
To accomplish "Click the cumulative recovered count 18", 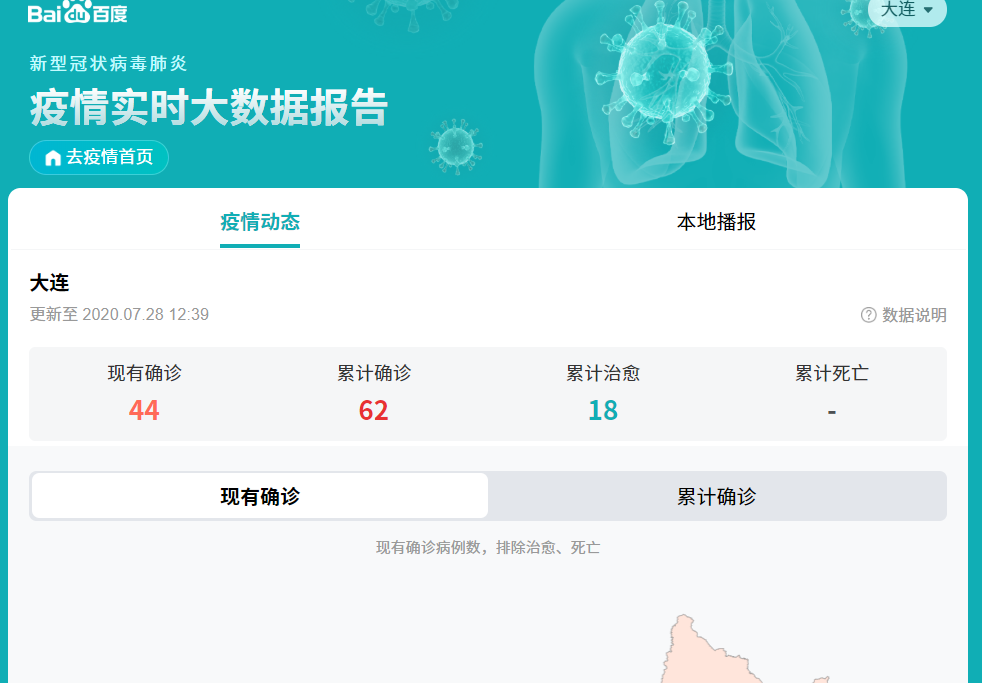I will [x=603, y=410].
